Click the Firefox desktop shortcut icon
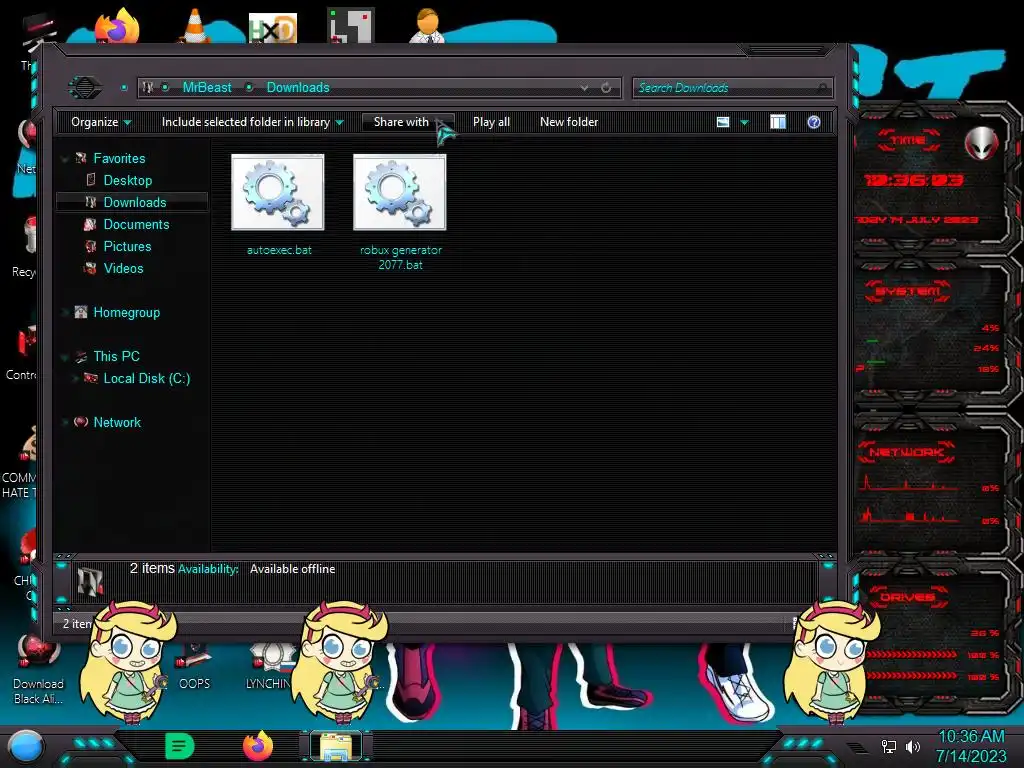Viewport: 1024px width, 768px height. 118,25
